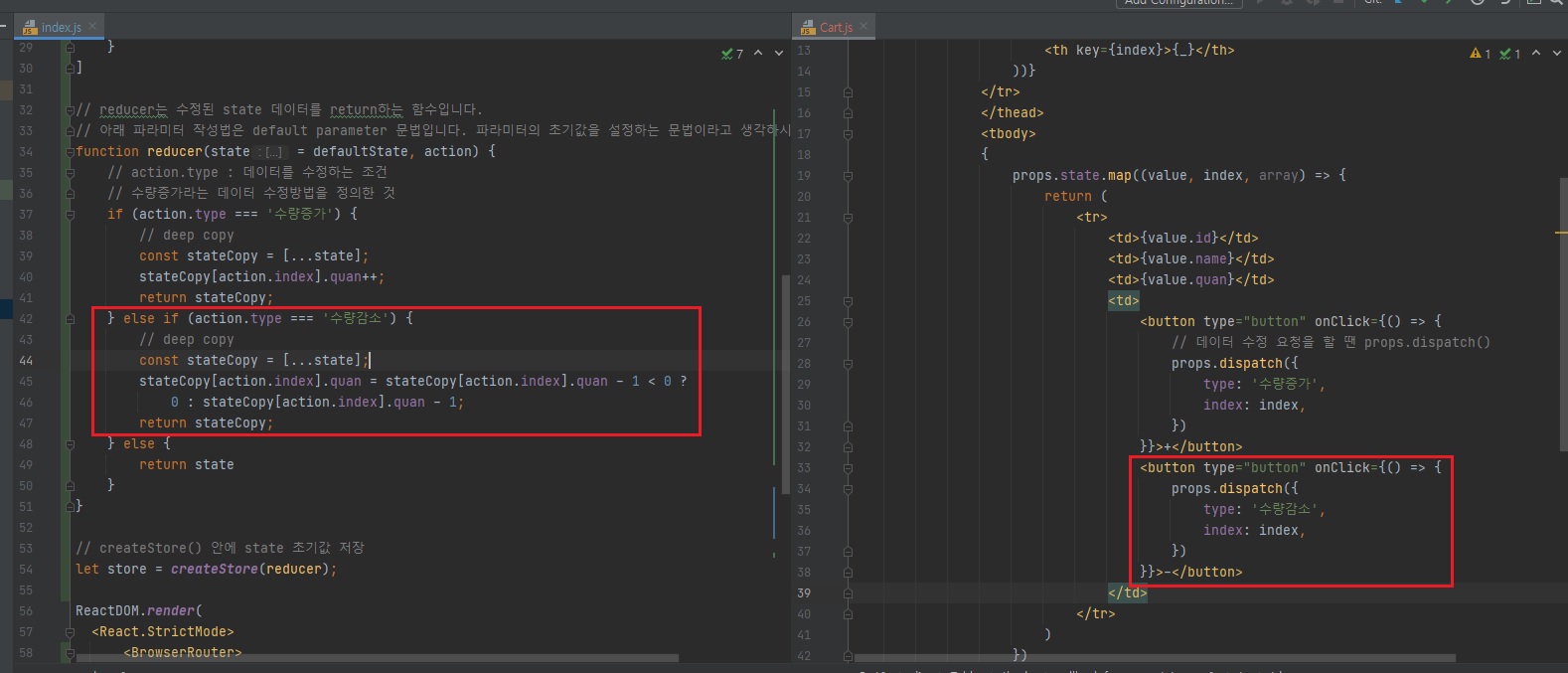This screenshot has width=1568, height=673.
Task: Go to next highlighted problem in Cart.js
Action: 1556,53
